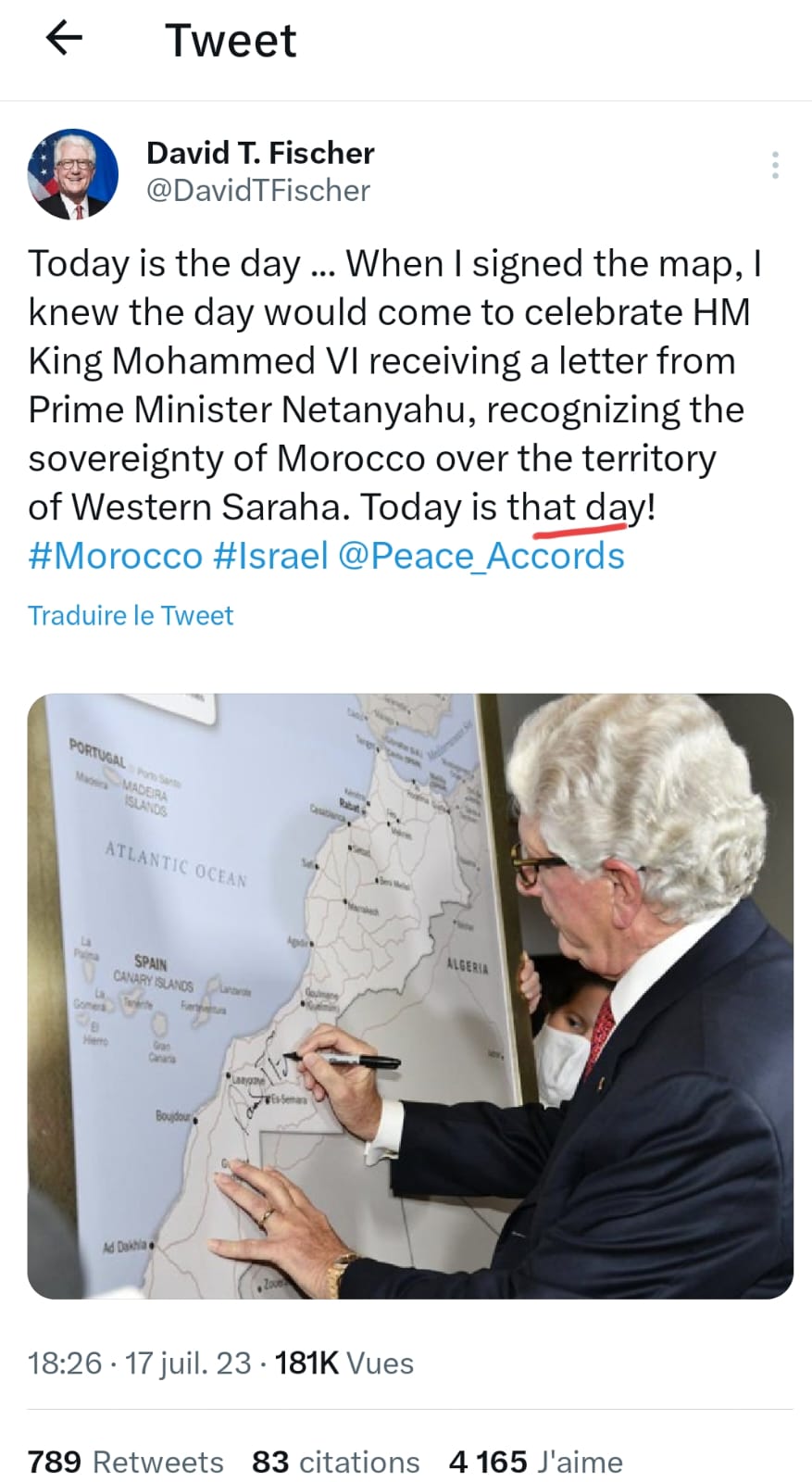Open the #Morocco hashtag

tap(116, 556)
